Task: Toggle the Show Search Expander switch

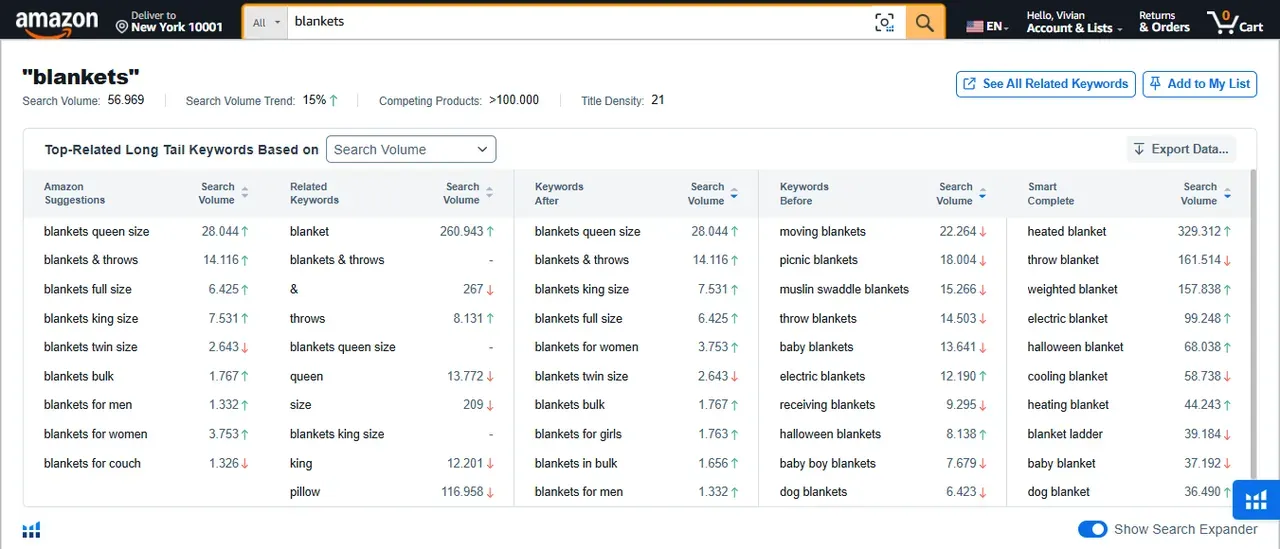Action: click(1093, 529)
